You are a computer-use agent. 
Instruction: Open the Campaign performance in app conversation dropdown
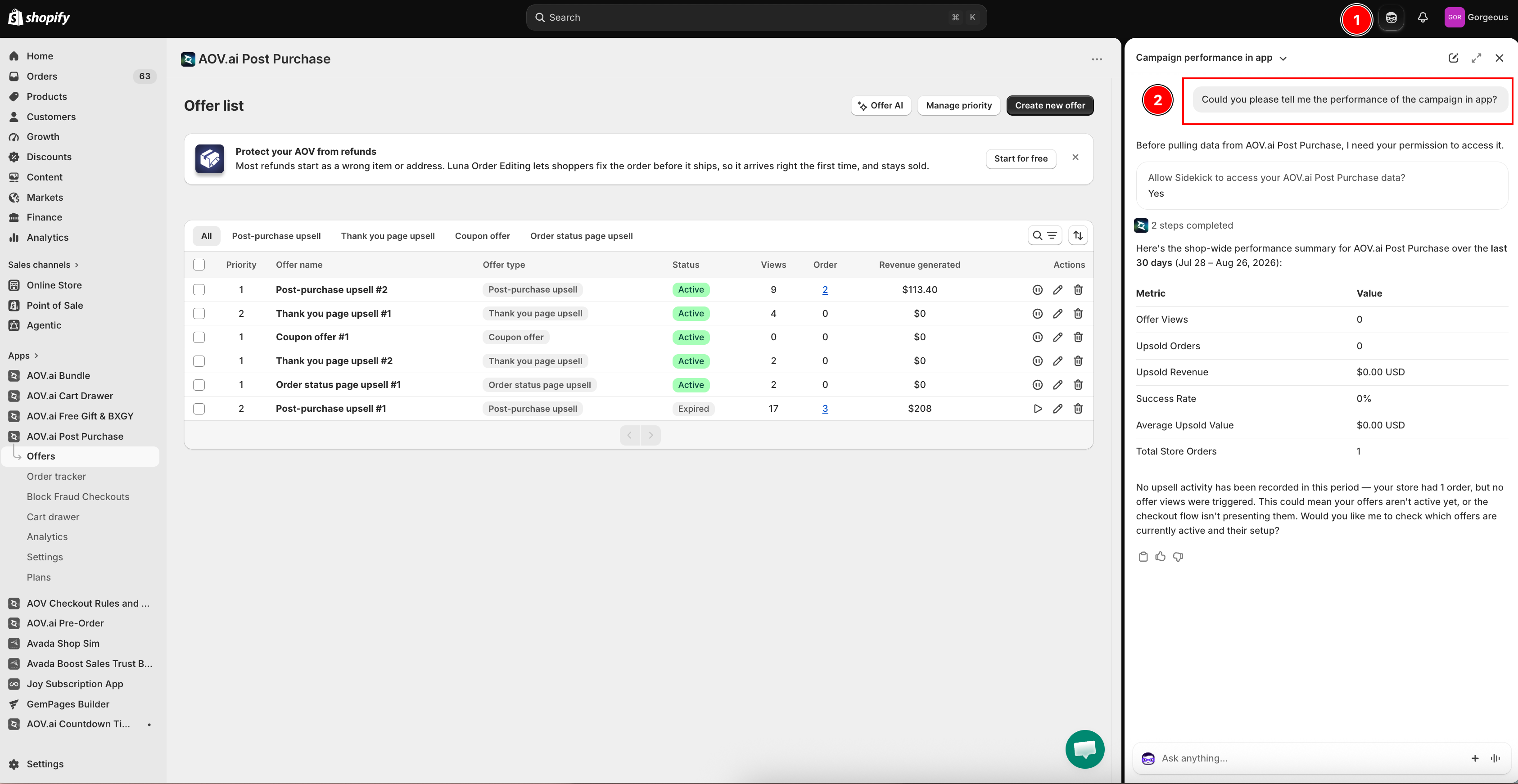pyautogui.click(x=1211, y=58)
